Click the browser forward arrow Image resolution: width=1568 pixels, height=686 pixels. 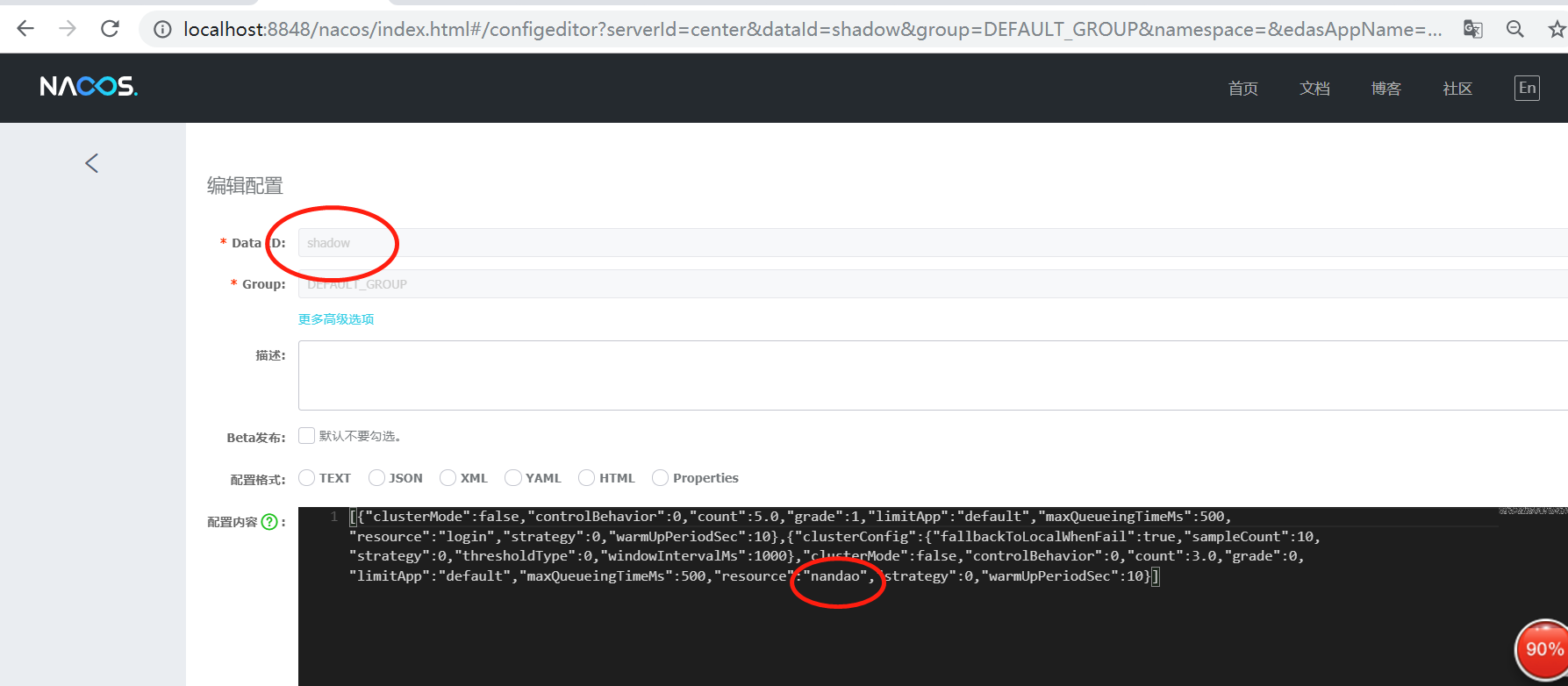(68, 29)
